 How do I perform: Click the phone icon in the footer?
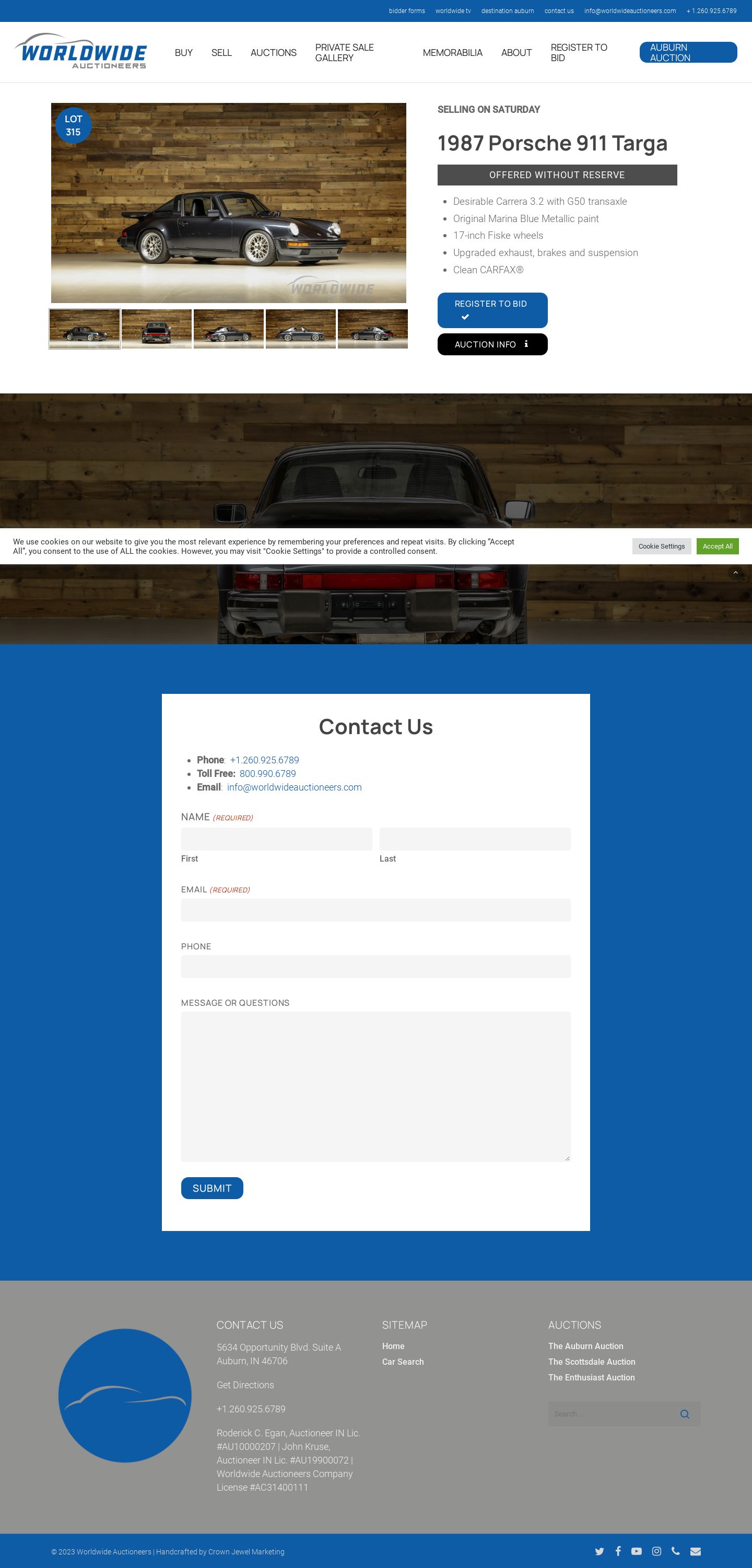675,1551
